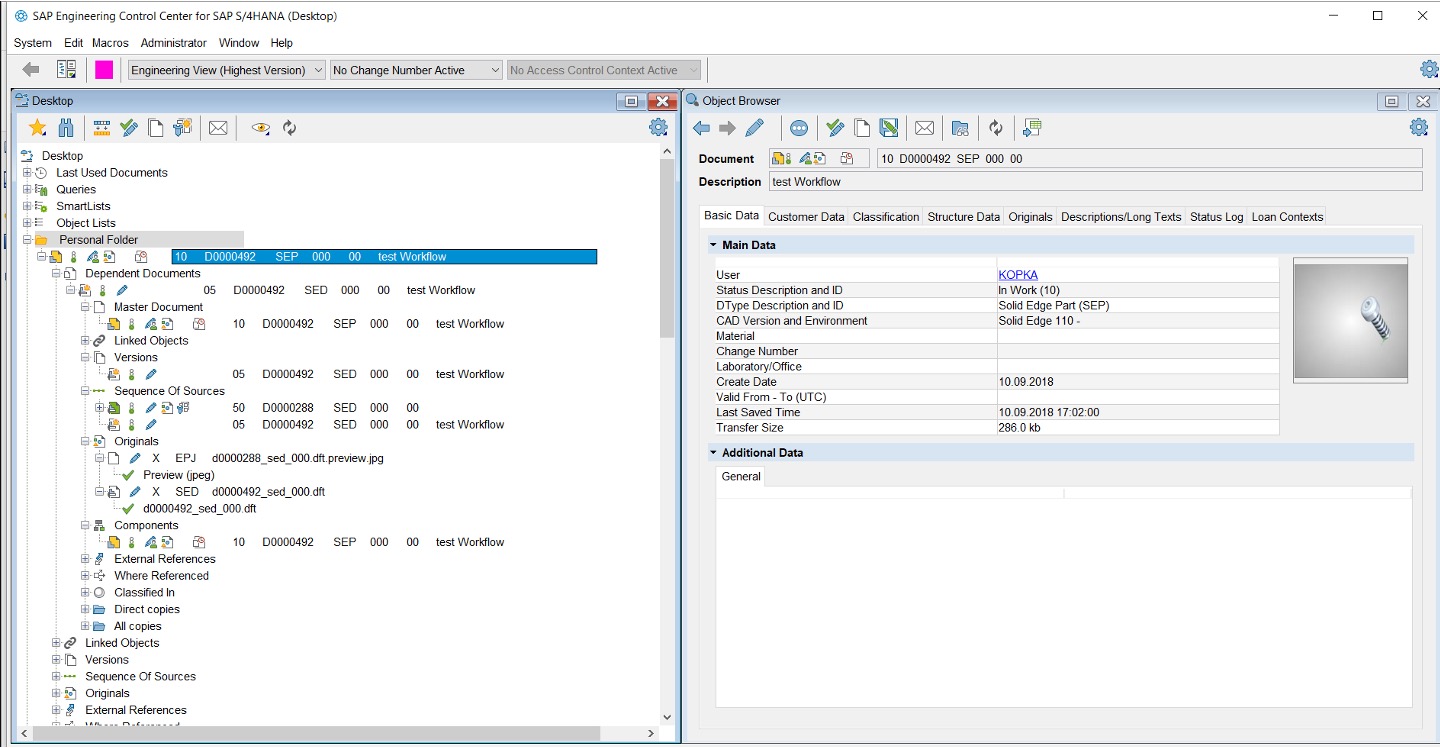Refresh the Desktop panel
This screenshot has width=1440, height=748.
coord(289,127)
